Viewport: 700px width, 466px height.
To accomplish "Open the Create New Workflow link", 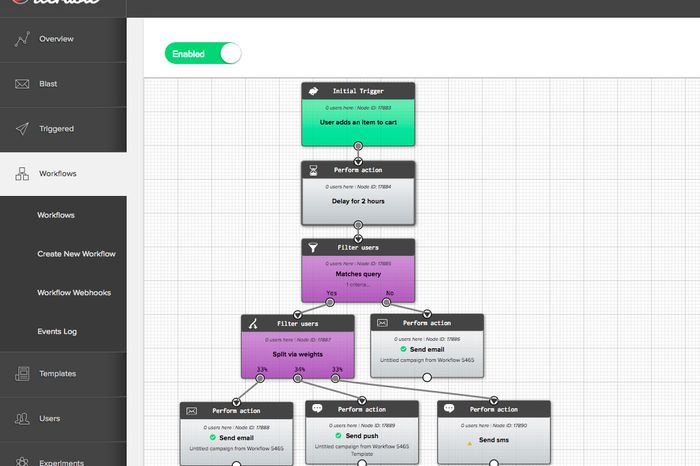I will click(76, 254).
